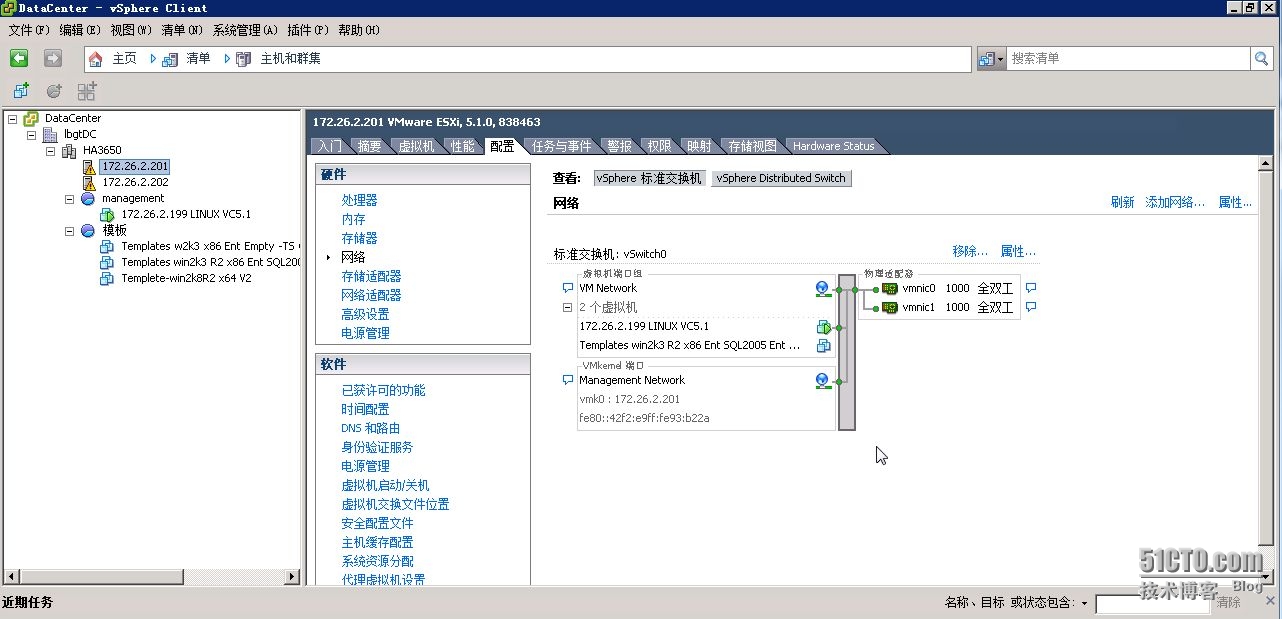Select the DataCenter root icon in tree

(31, 118)
